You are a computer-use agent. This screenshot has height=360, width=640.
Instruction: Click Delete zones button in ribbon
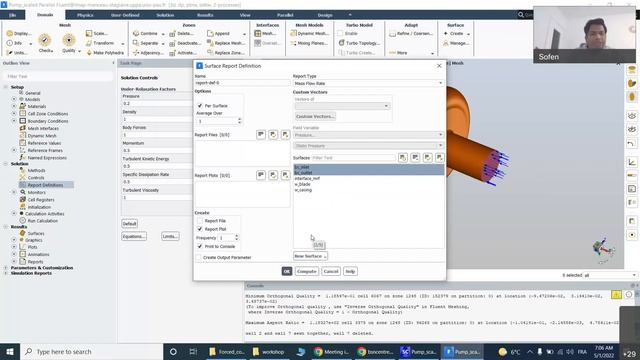point(182,33)
